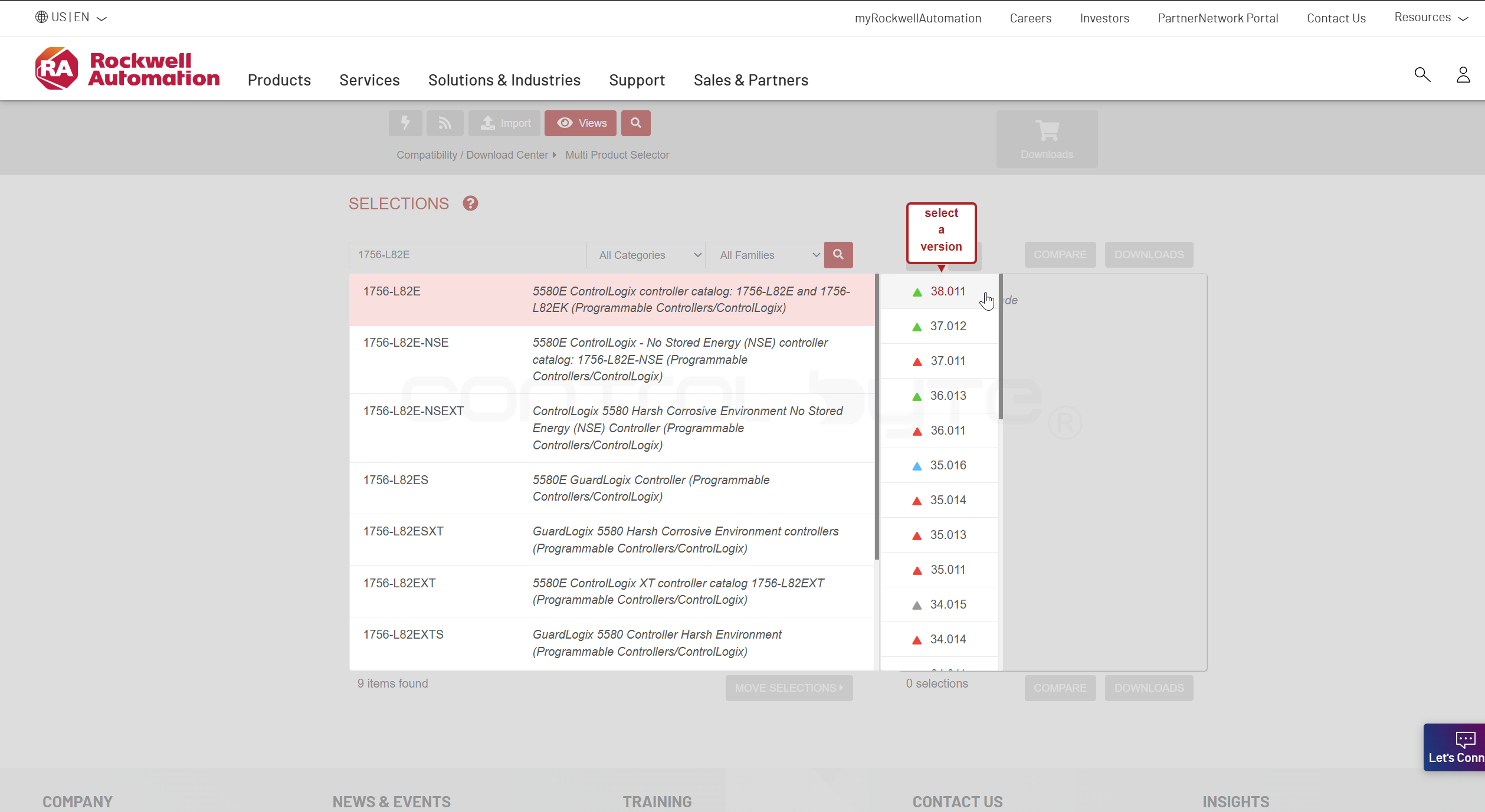Select version 36.013
The height and width of the screenshot is (812, 1485).
(x=939, y=396)
